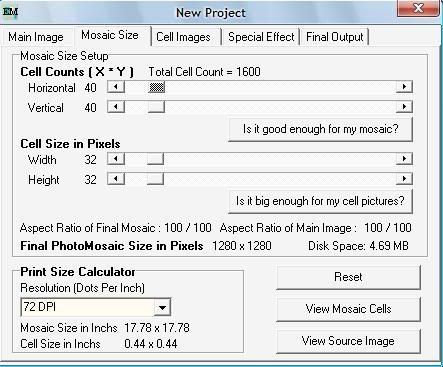Select the Final Output tab

(335, 37)
